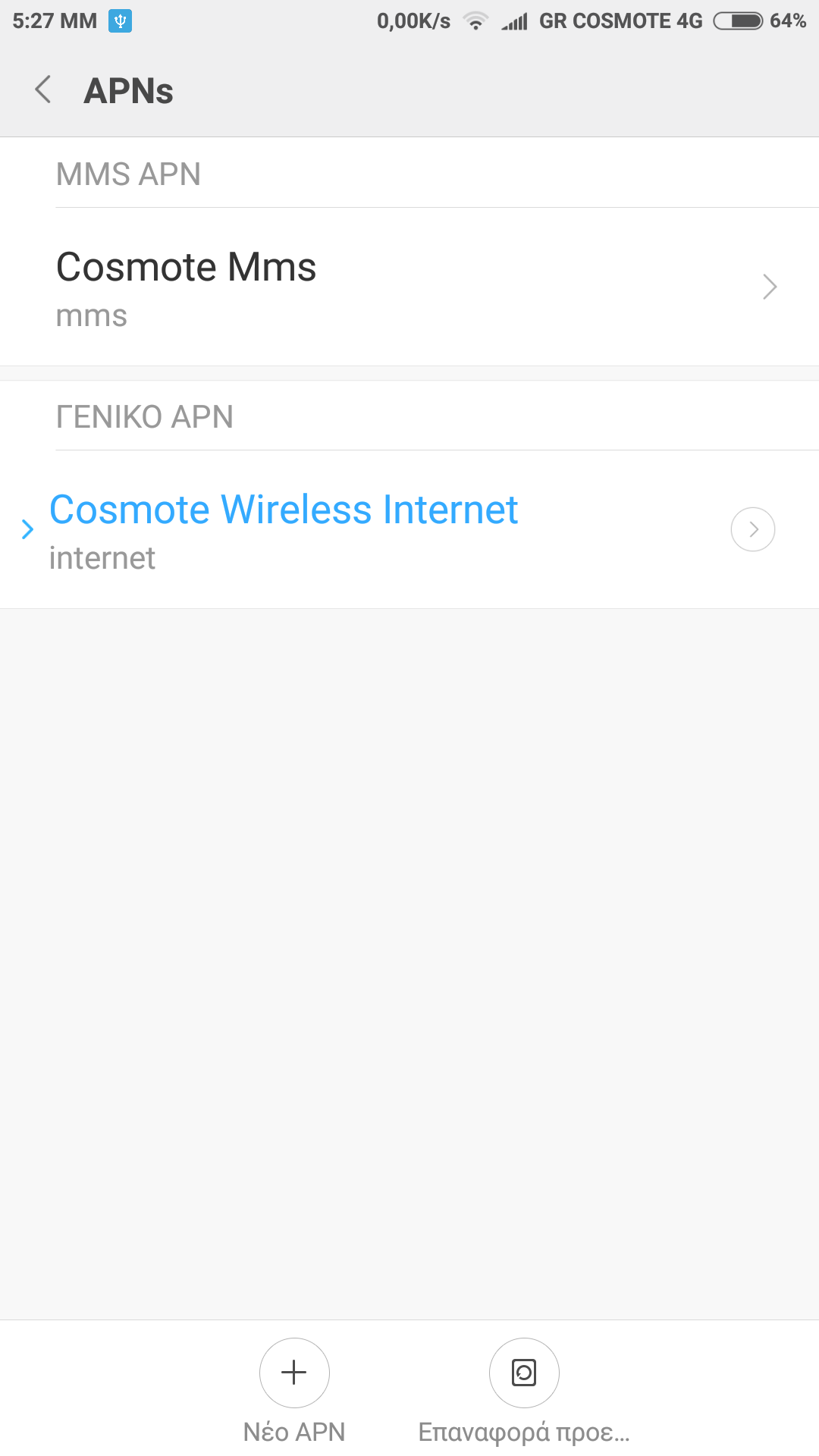Tap the Wi-Fi signal icon
Image resolution: width=819 pixels, height=1456 pixels.
pyautogui.click(x=475, y=21)
